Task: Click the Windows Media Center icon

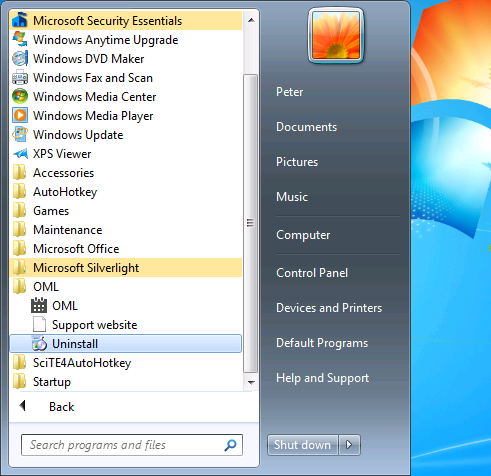Action: click(20, 97)
